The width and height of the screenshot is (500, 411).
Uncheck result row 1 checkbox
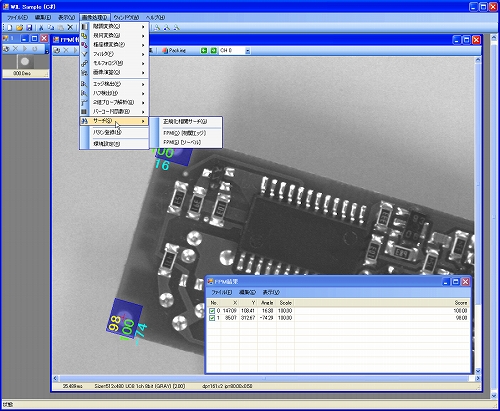pyautogui.click(x=212, y=318)
